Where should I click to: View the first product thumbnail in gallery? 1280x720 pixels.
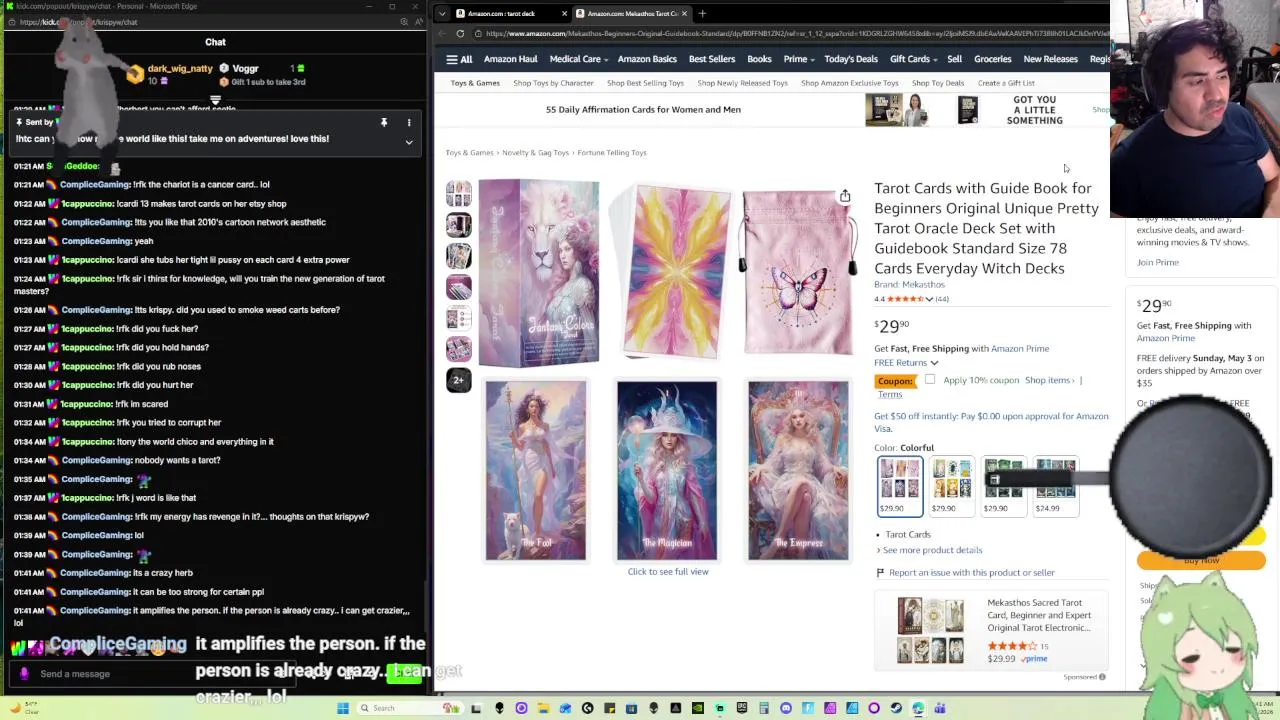(x=459, y=193)
